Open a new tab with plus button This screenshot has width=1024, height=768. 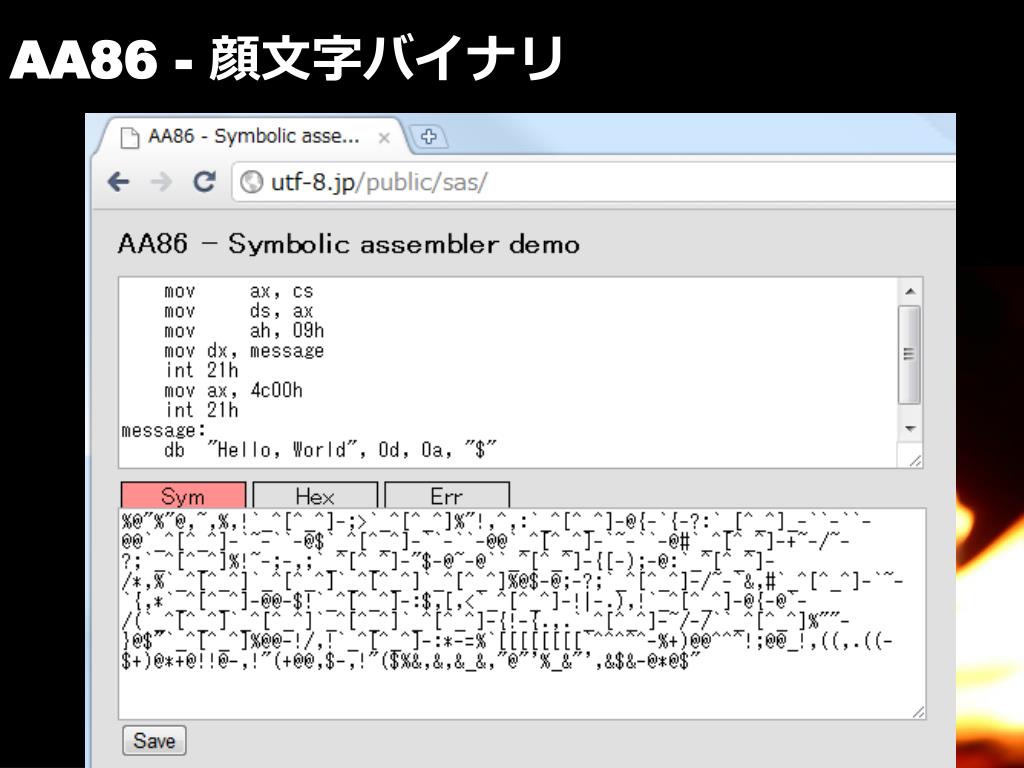[x=429, y=136]
